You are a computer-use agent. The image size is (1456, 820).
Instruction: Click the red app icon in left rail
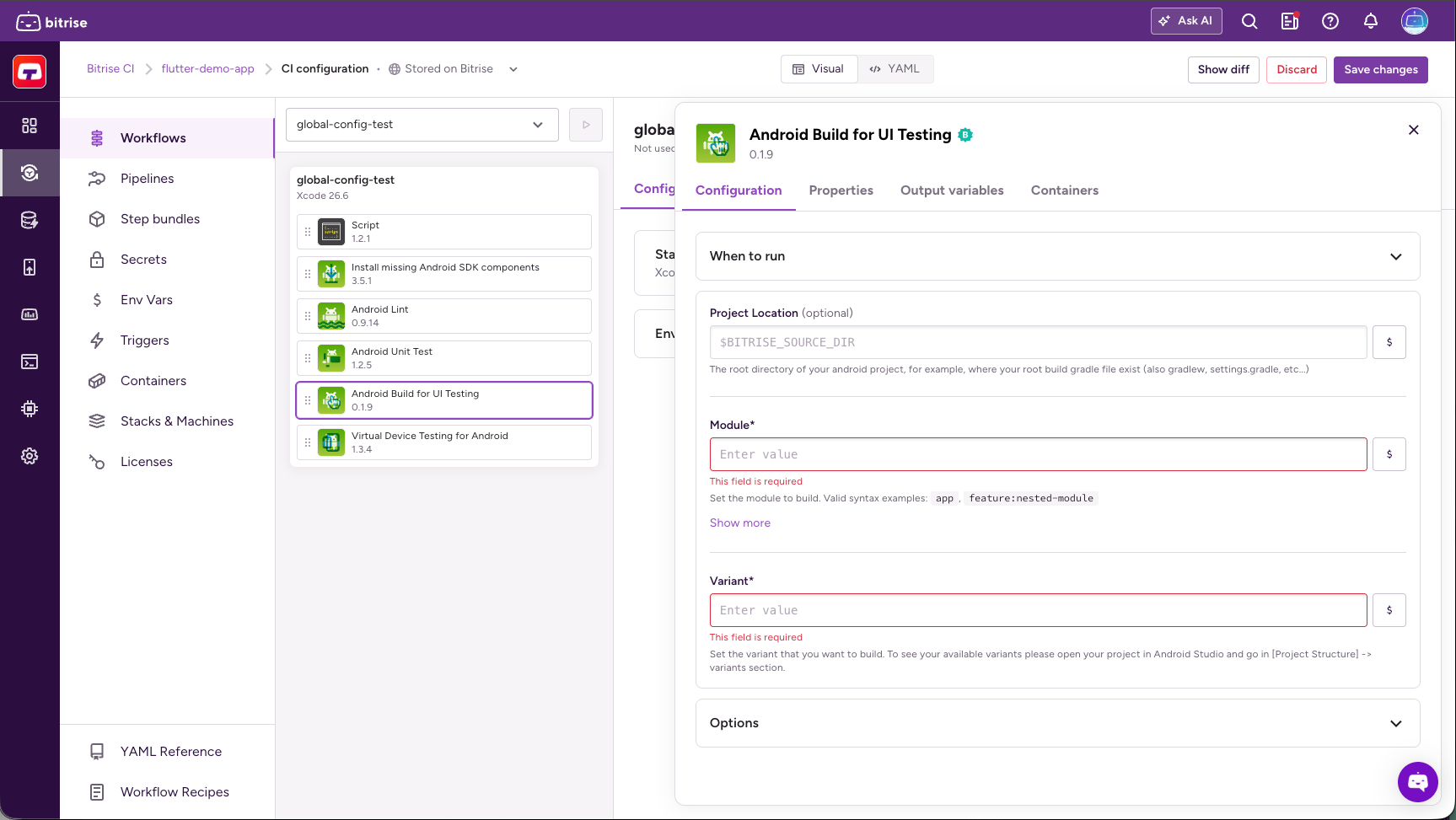(30, 72)
